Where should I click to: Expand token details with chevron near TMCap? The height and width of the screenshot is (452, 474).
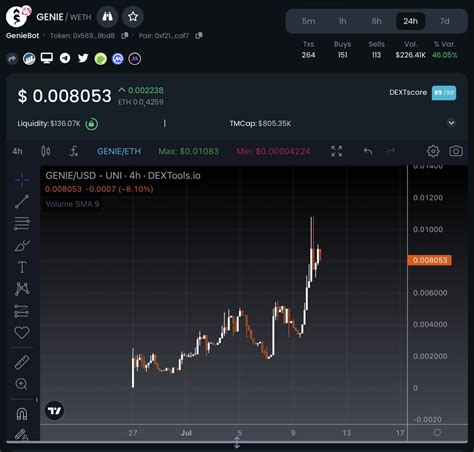pyautogui.click(x=451, y=123)
